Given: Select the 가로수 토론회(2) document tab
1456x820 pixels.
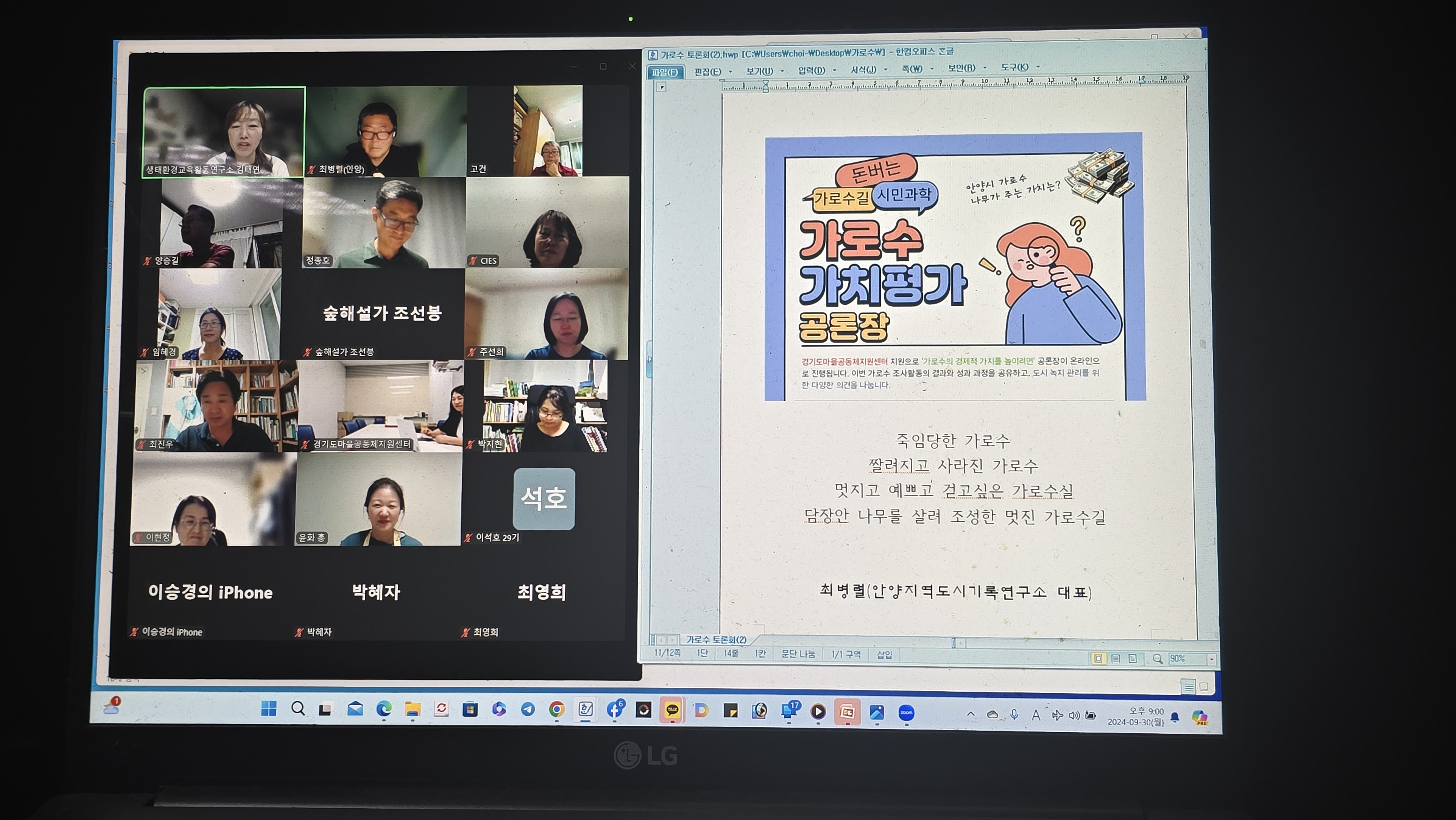Looking at the screenshot, I should click(716, 640).
